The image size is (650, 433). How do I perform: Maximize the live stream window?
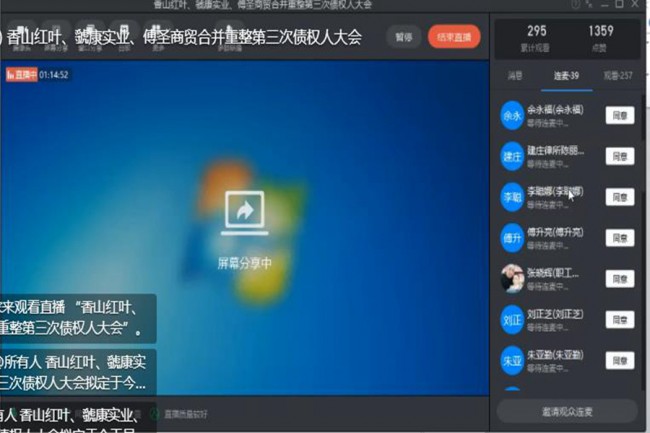tap(619, 4)
